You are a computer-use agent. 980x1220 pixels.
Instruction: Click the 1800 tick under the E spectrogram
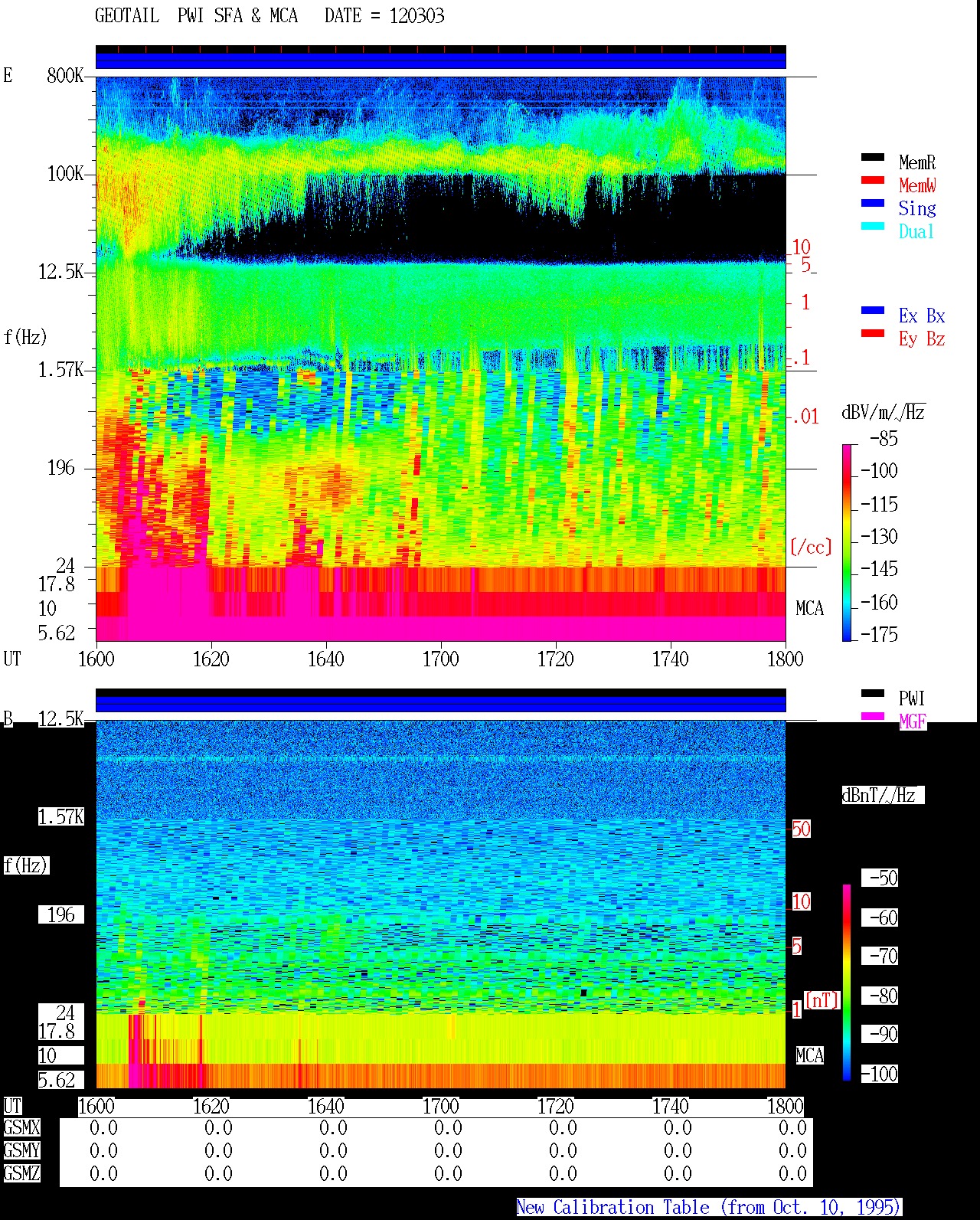[x=786, y=659]
